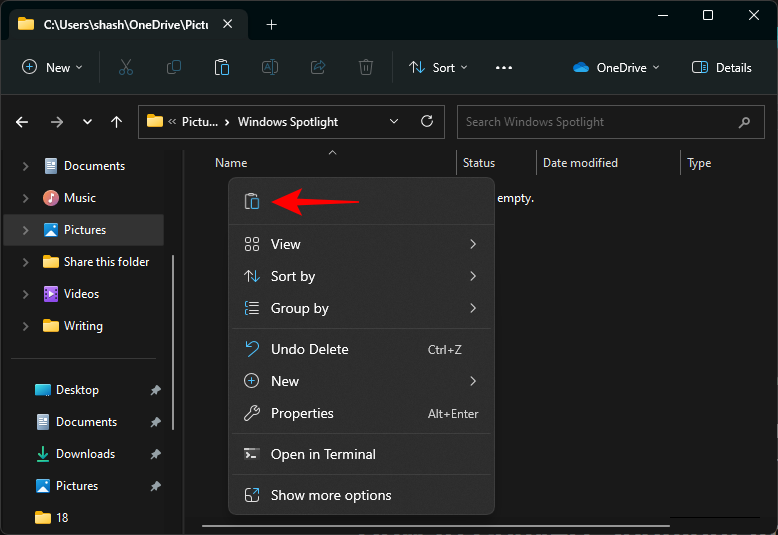
Task: Expand the OneDrive dropdown menu
Action: [616, 67]
